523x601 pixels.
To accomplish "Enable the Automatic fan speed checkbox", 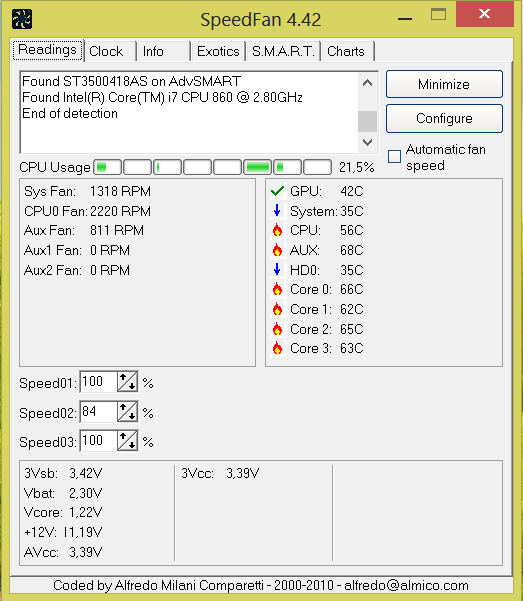I will (395, 156).
